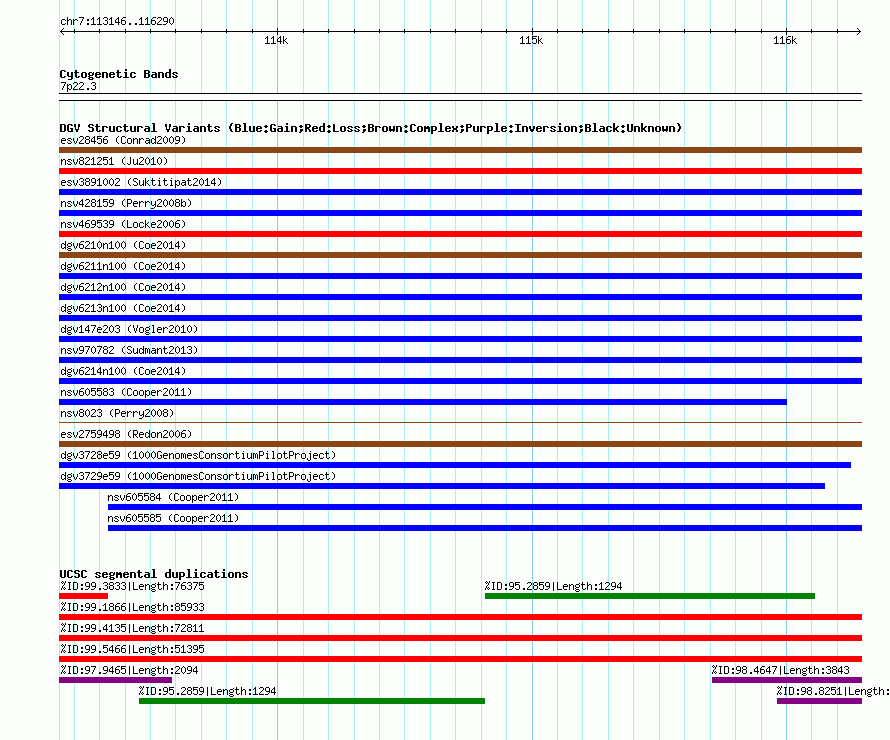890x740 pixels.
Task: Select the green duplication bar under %ID:95.2859 near 115k
Action: (650, 596)
